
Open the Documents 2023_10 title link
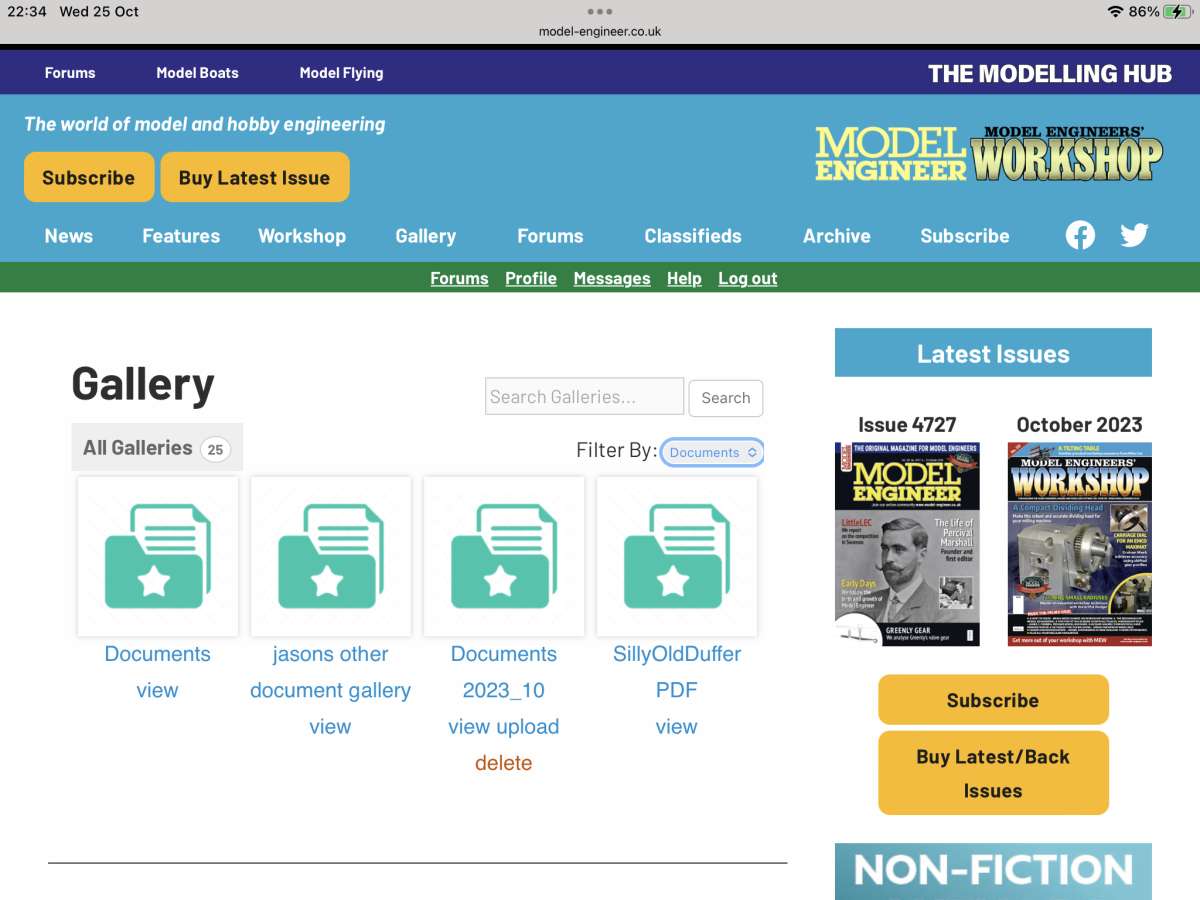tap(504, 672)
